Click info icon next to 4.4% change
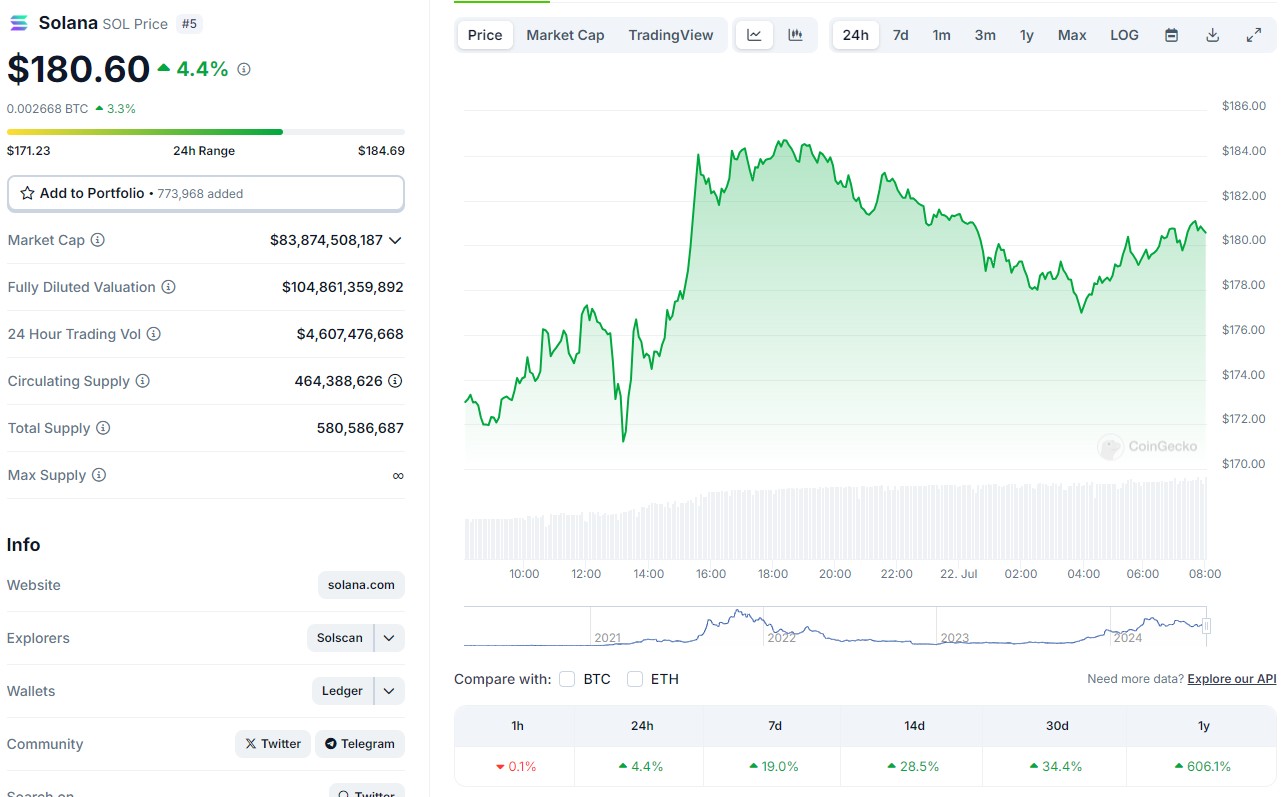 (x=244, y=69)
